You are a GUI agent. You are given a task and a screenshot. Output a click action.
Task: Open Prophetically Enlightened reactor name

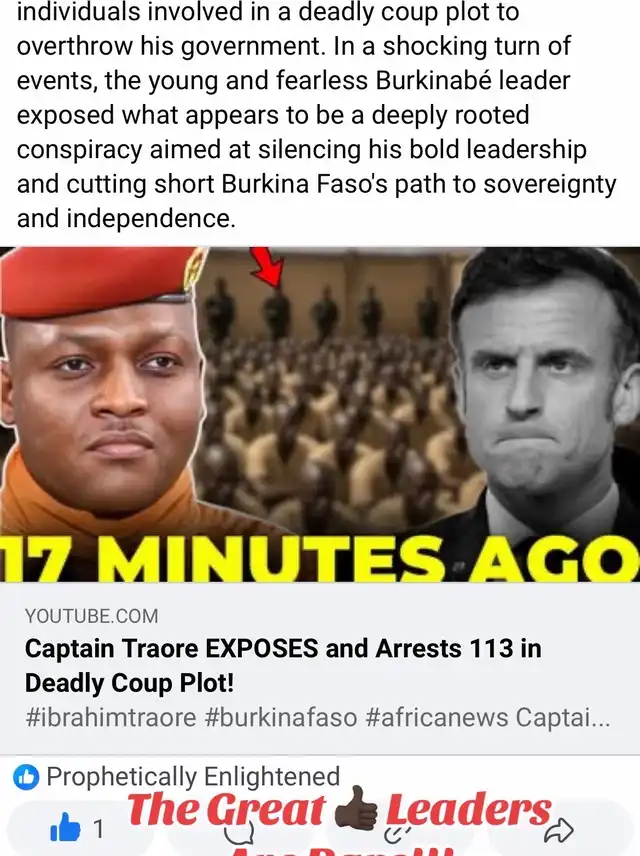193,776
